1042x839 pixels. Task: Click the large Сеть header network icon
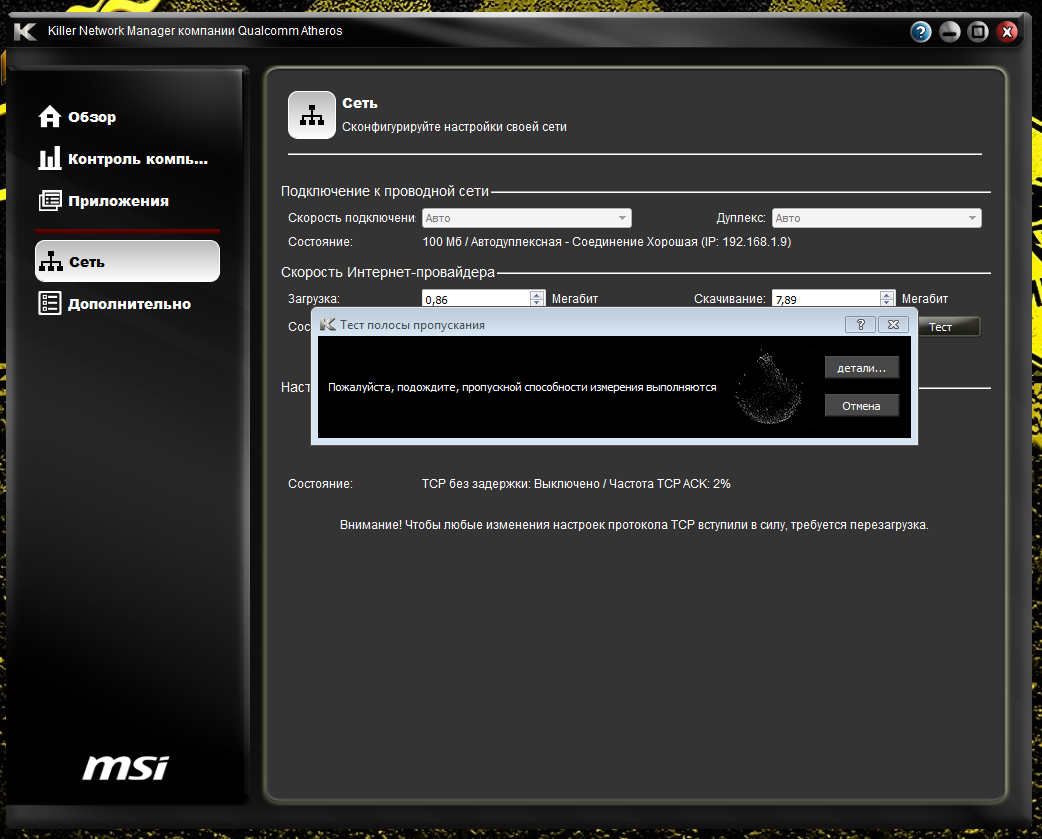coord(312,115)
